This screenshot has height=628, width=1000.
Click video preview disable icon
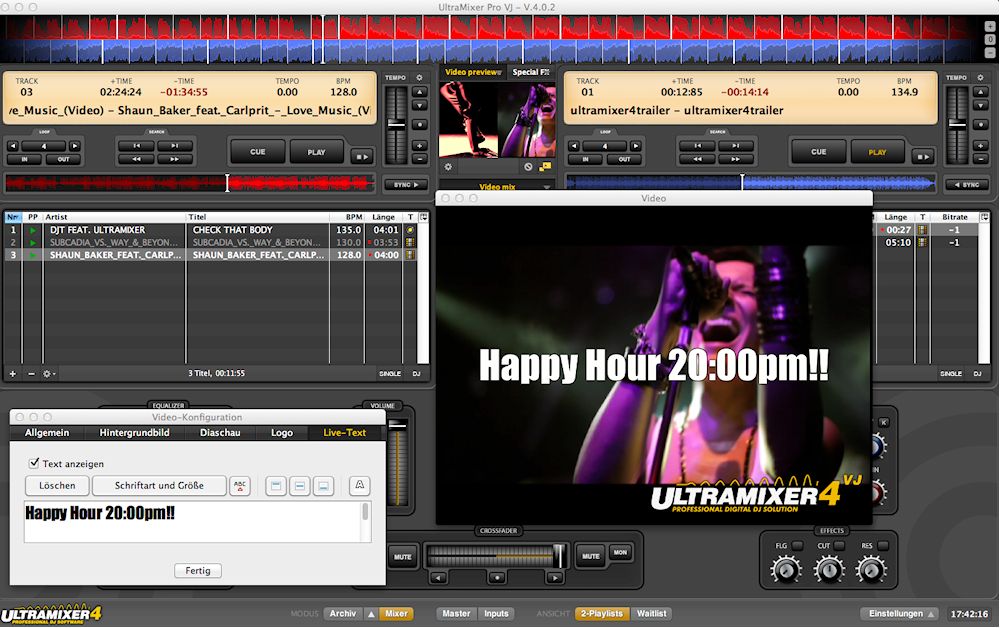528,167
